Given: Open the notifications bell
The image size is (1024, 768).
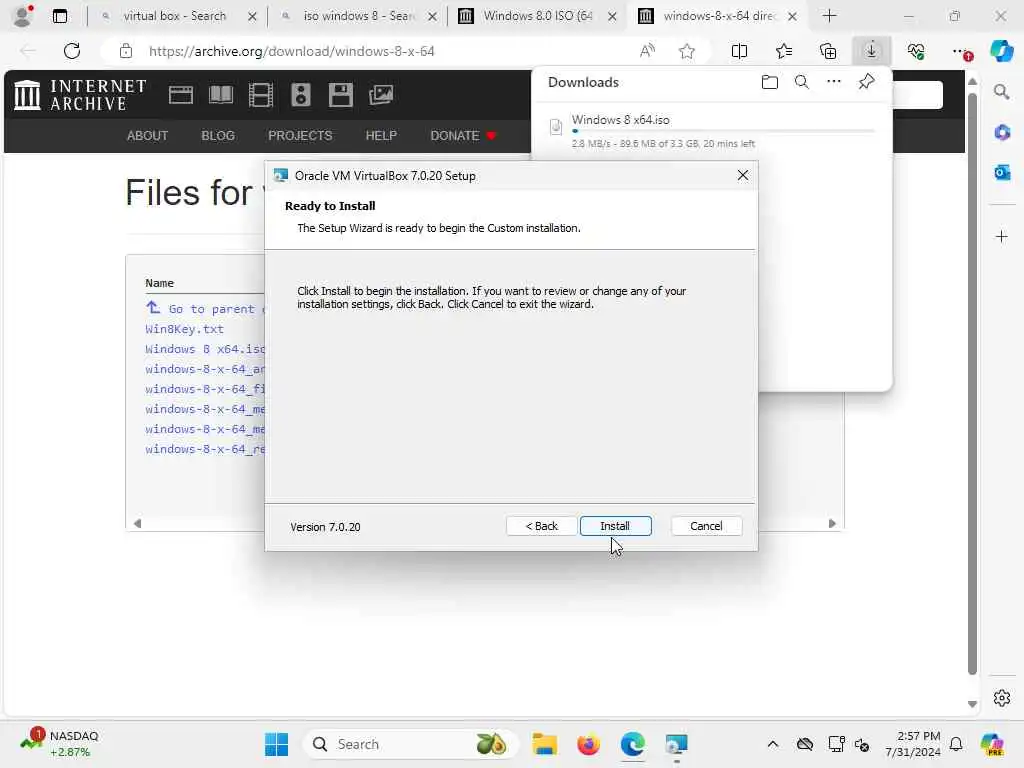Looking at the screenshot, I should click(956, 744).
